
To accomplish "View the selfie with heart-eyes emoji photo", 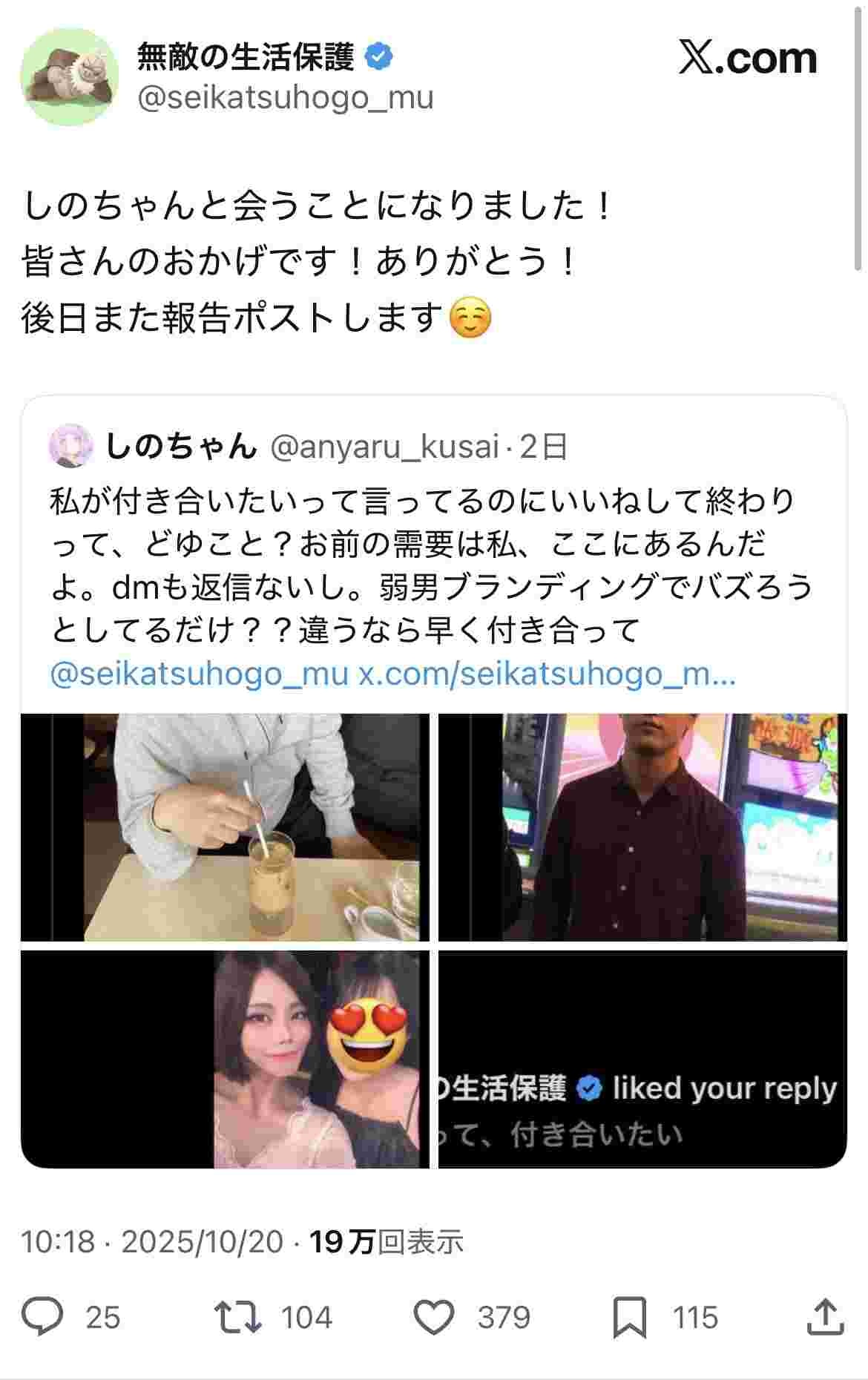I will (225, 1059).
